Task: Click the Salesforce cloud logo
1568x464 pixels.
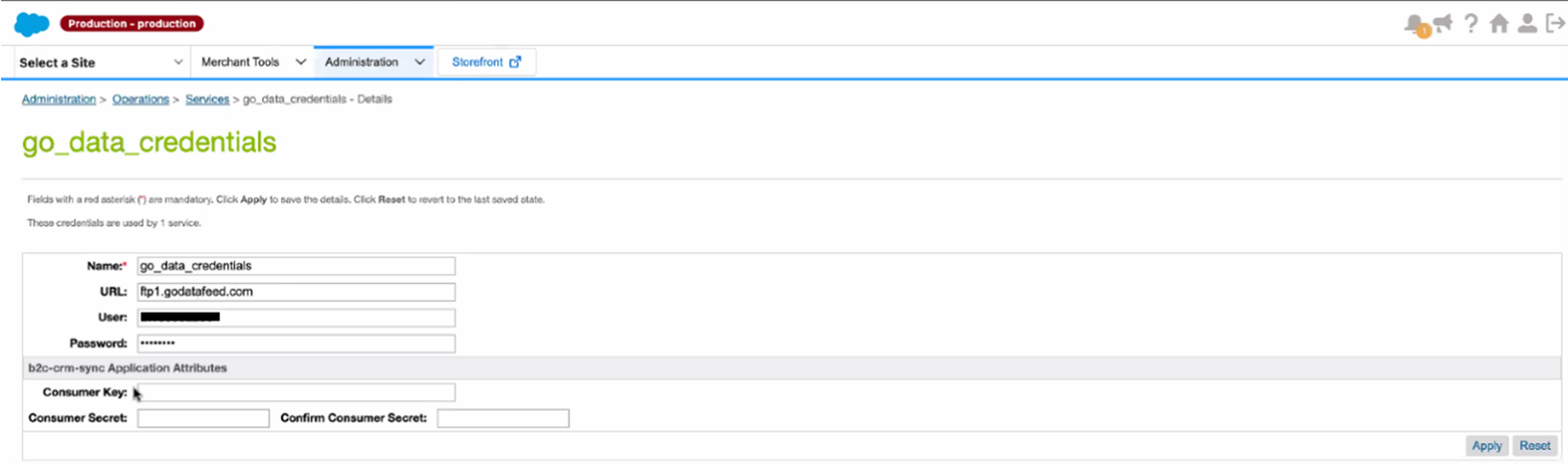Action: click(x=32, y=24)
